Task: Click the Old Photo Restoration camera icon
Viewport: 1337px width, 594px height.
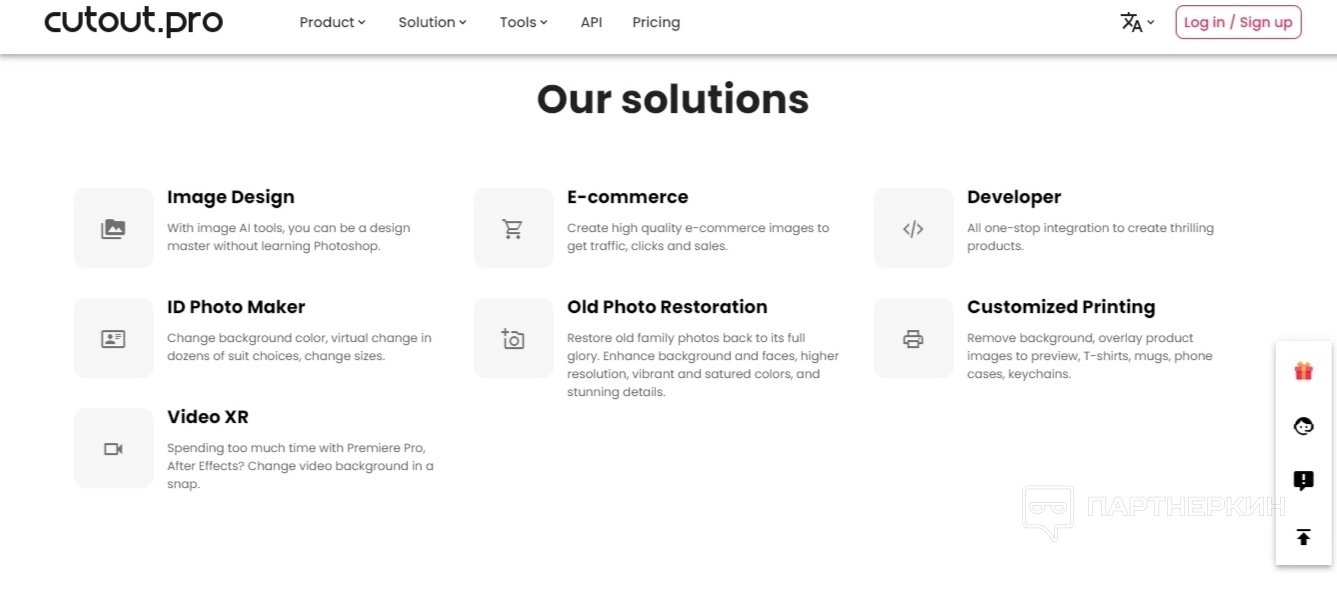Action: coord(513,339)
